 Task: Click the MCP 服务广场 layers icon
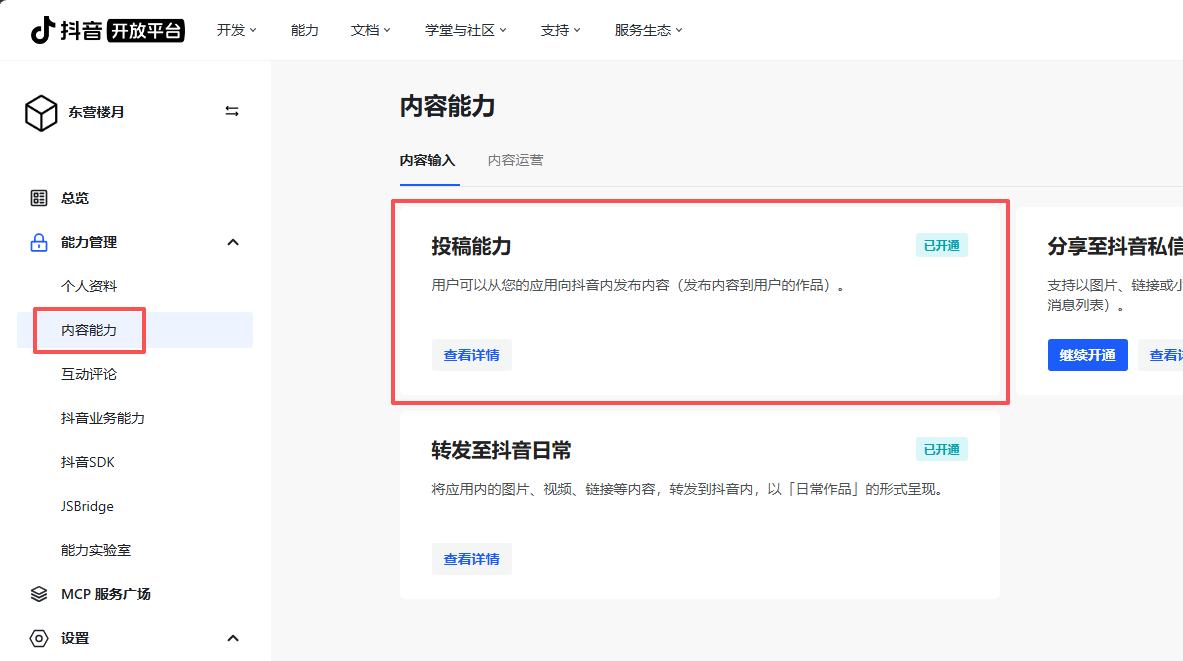38,594
